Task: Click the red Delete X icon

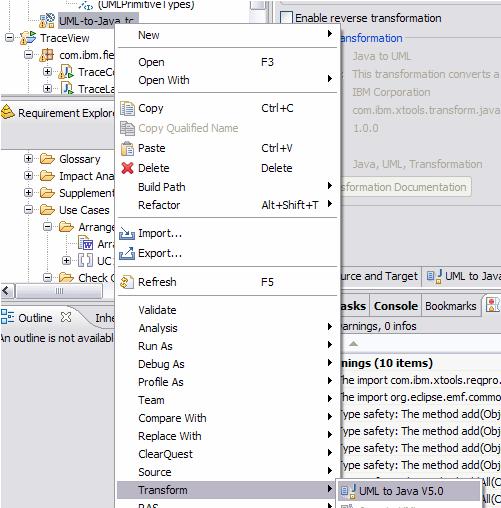Action: (127, 168)
